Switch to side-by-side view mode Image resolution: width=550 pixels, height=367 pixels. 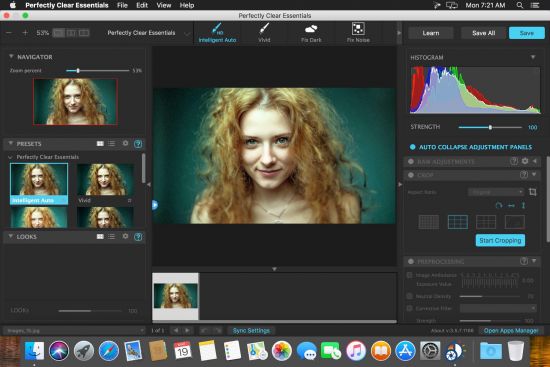84,33
